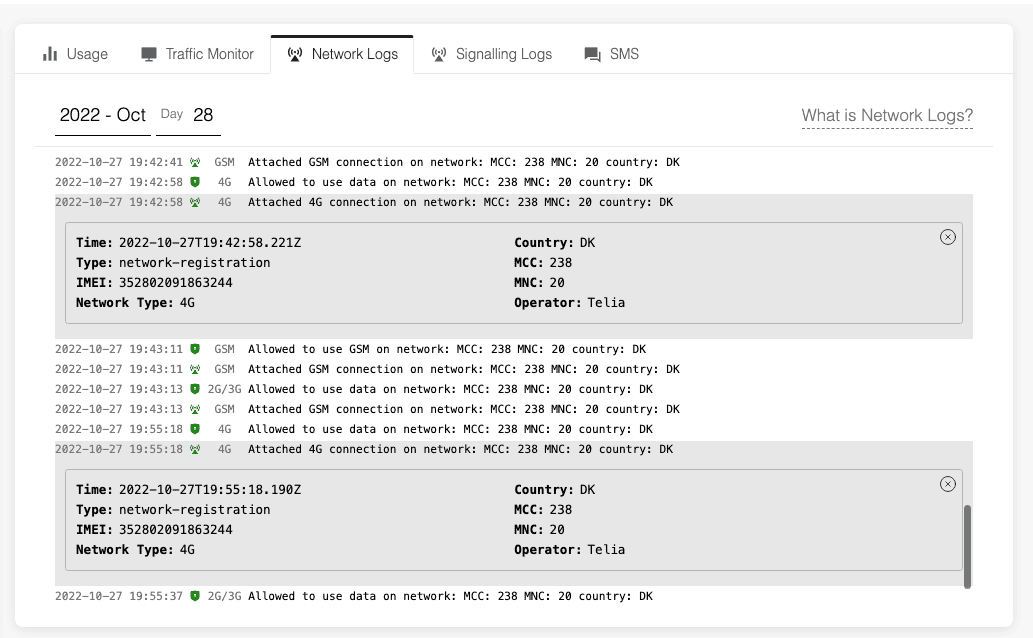Open the Day 28 selector

click(x=188, y=115)
